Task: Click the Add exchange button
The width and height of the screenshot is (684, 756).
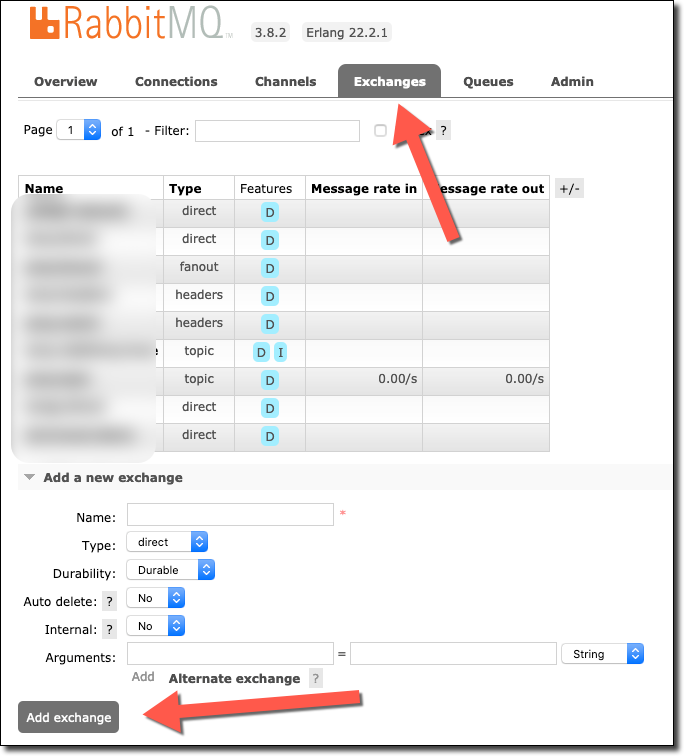Action: 68,717
